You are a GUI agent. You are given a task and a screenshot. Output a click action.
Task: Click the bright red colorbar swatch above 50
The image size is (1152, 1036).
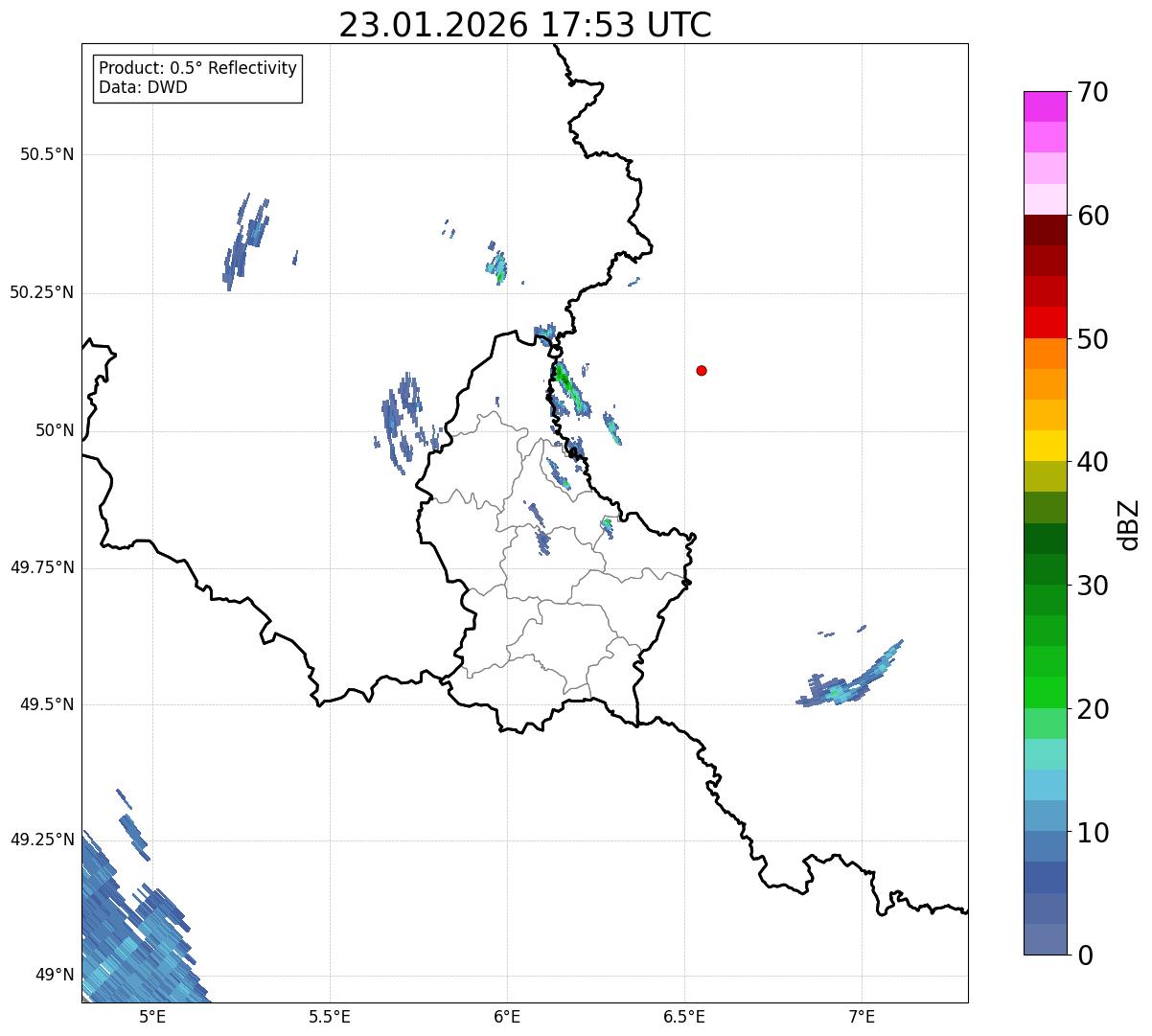click(1045, 322)
